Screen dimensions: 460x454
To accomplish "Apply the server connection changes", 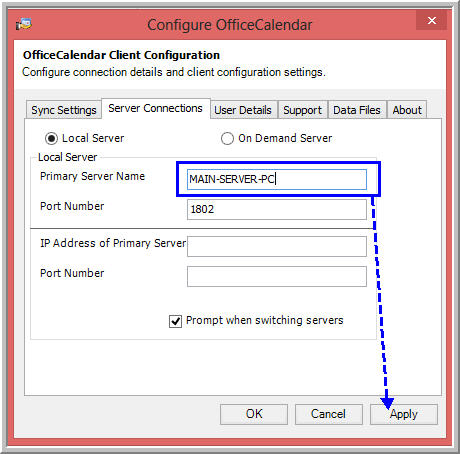I will 404,414.
